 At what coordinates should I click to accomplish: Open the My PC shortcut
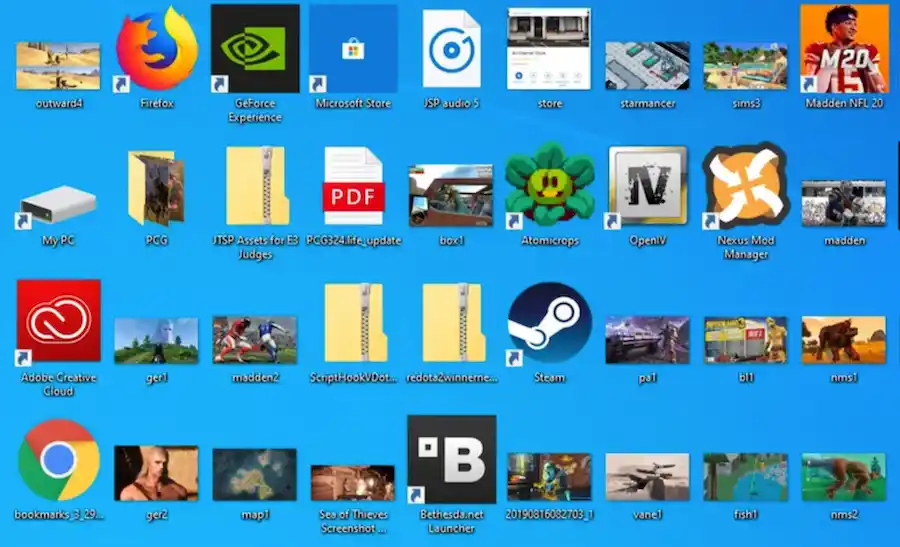[58, 205]
